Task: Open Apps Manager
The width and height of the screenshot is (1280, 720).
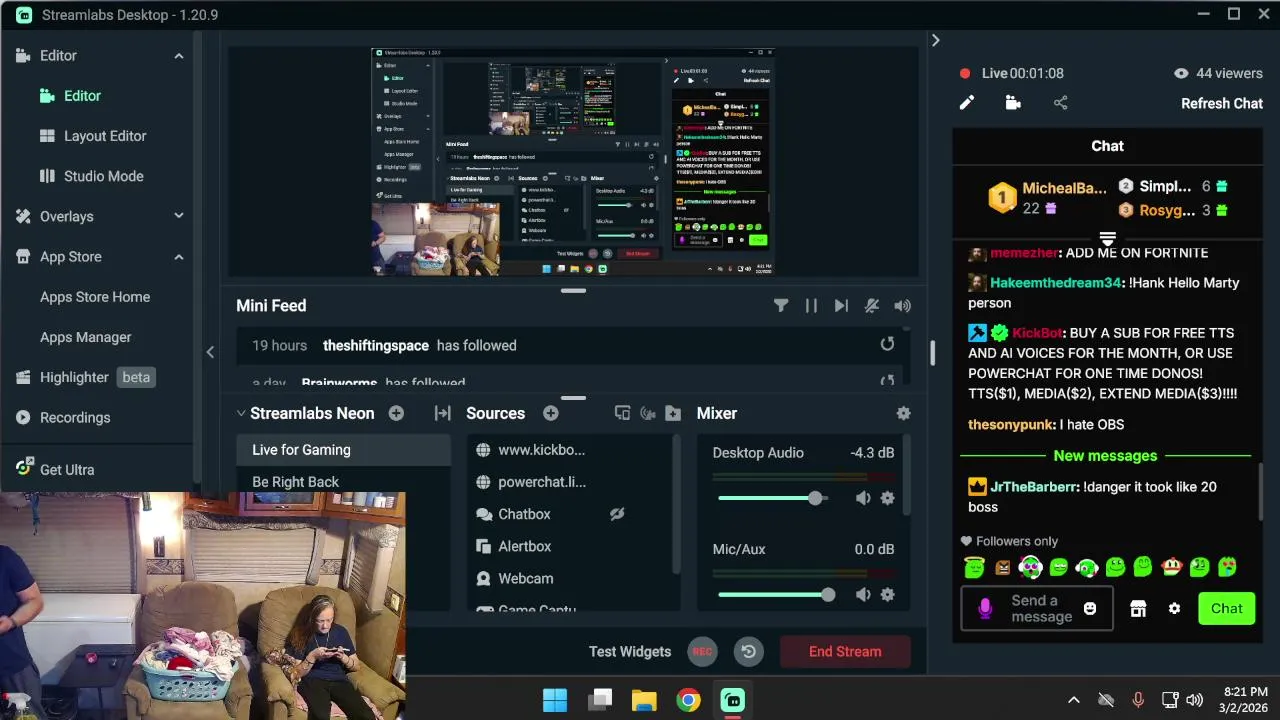Action: tap(85, 337)
